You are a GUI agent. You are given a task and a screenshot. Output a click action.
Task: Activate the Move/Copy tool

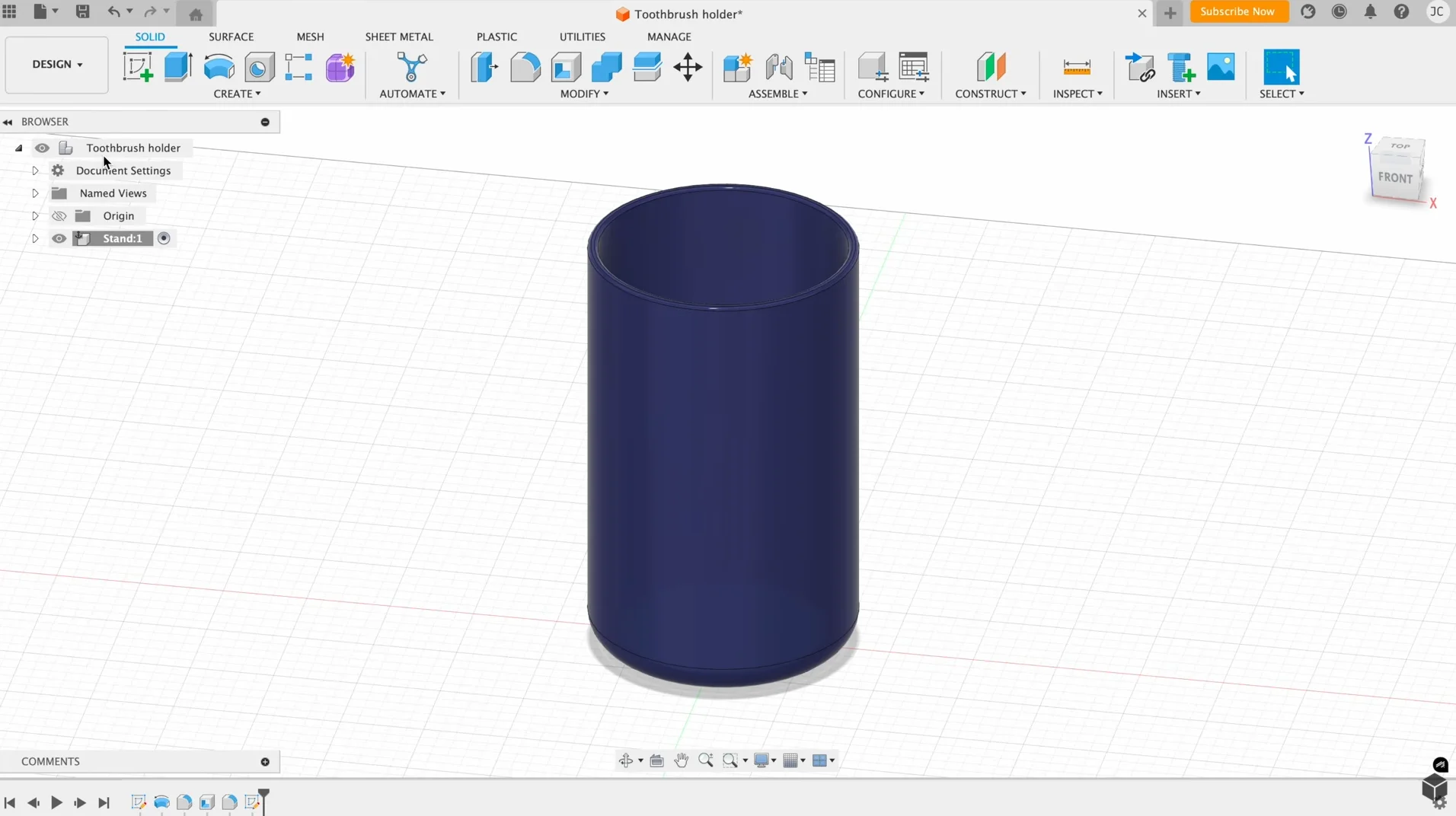point(688,67)
